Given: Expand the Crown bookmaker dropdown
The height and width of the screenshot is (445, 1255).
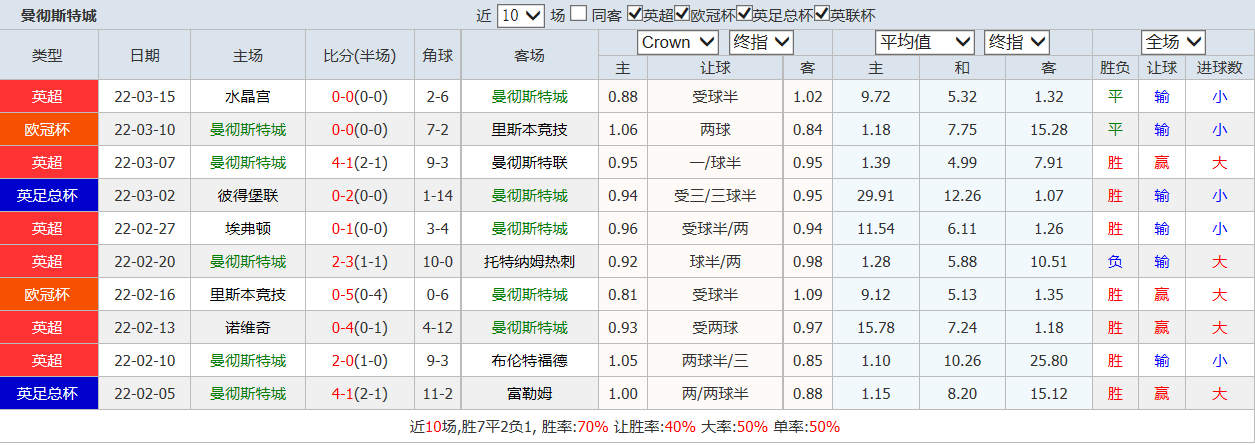Looking at the screenshot, I should (678, 42).
